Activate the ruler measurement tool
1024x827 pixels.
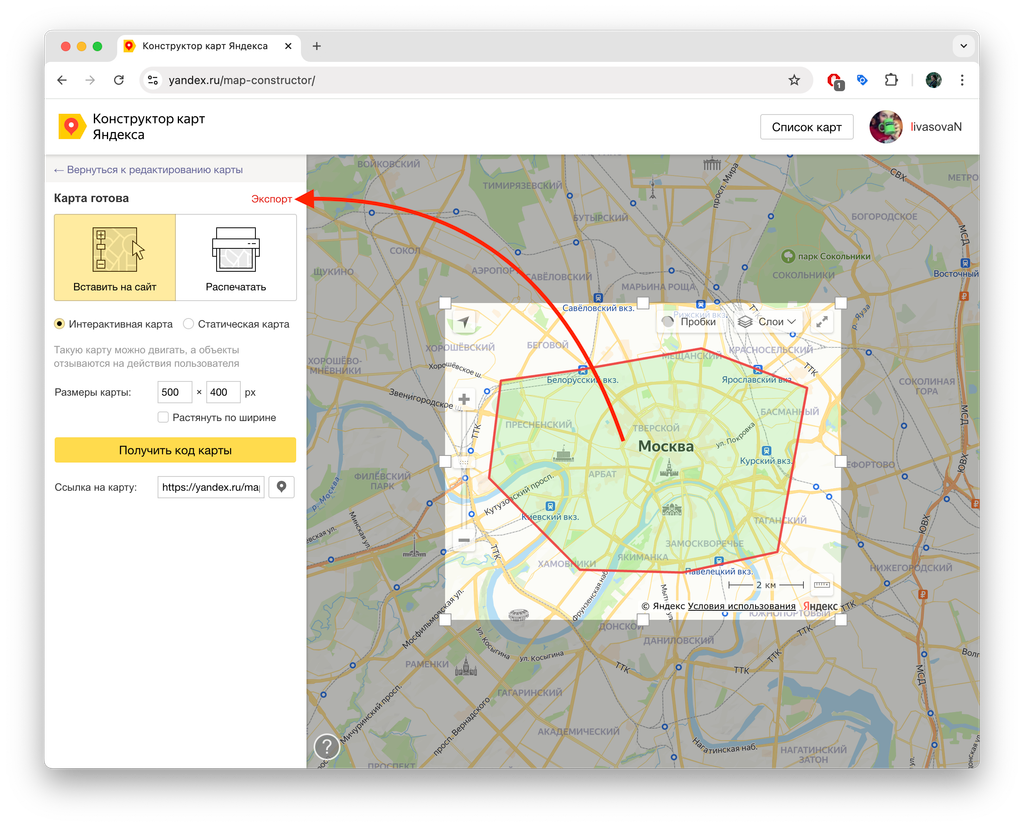pos(822,585)
